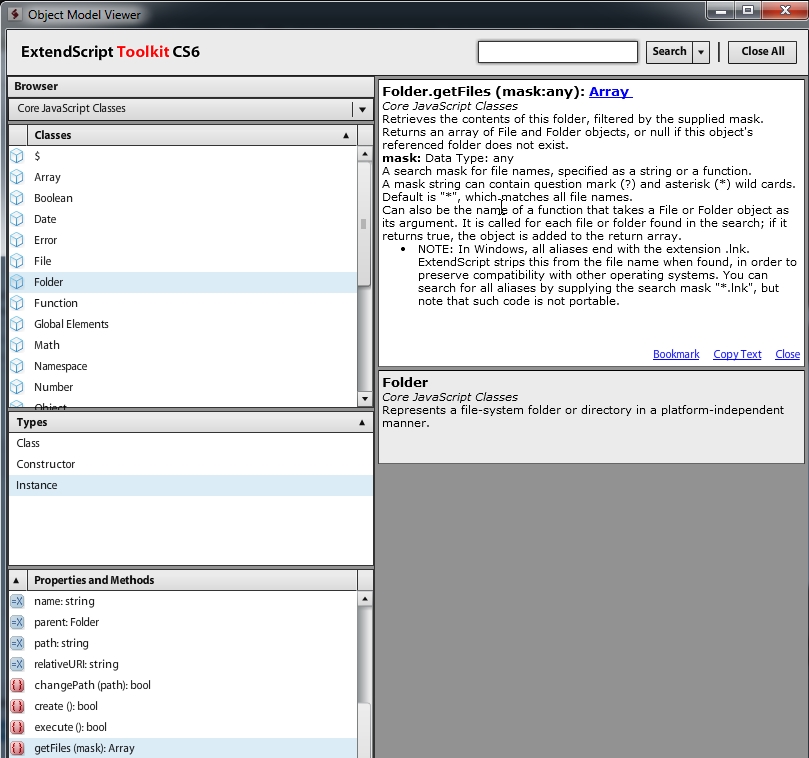The width and height of the screenshot is (809, 758).
Task: Click the cube icon beside Number
Action: pyautogui.click(x=17, y=387)
